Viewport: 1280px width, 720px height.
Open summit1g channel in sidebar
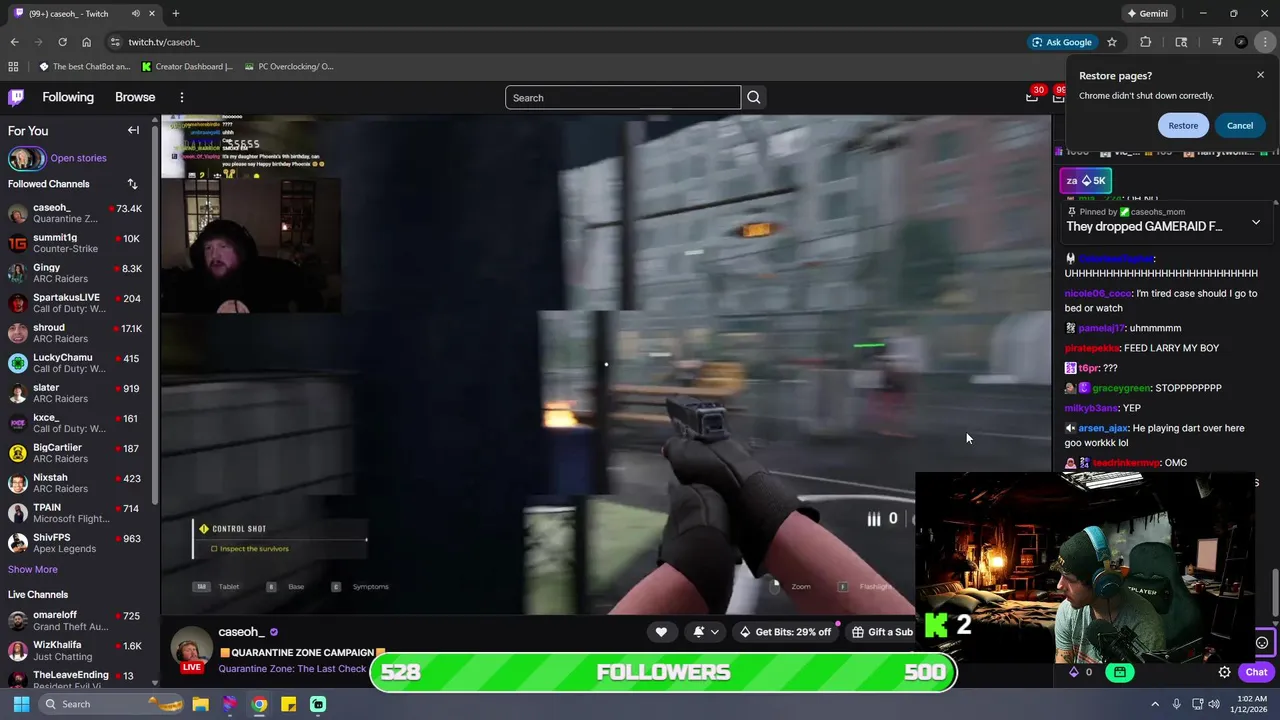click(x=76, y=243)
